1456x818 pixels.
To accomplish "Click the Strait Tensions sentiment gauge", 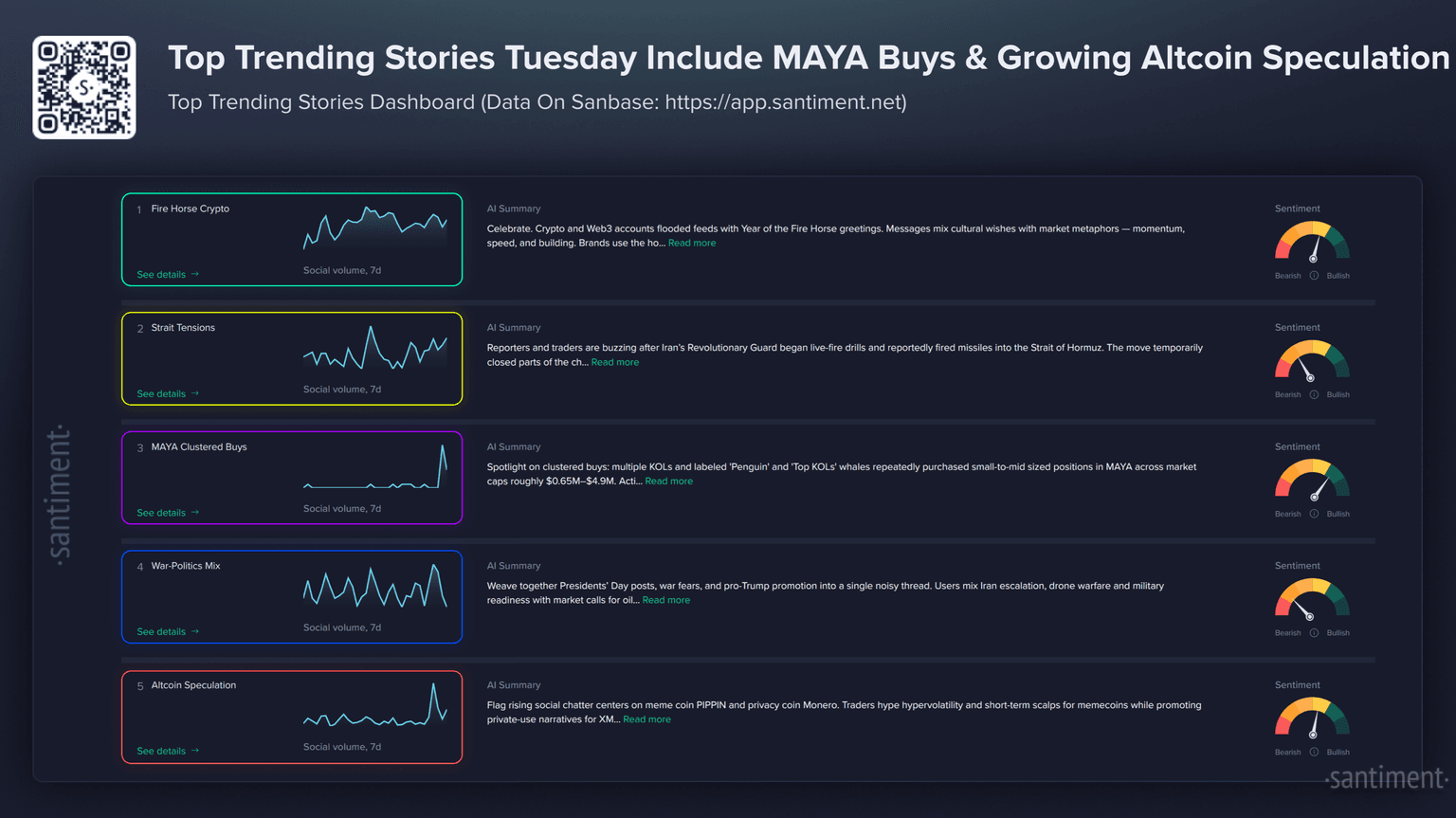I will pyautogui.click(x=1312, y=361).
